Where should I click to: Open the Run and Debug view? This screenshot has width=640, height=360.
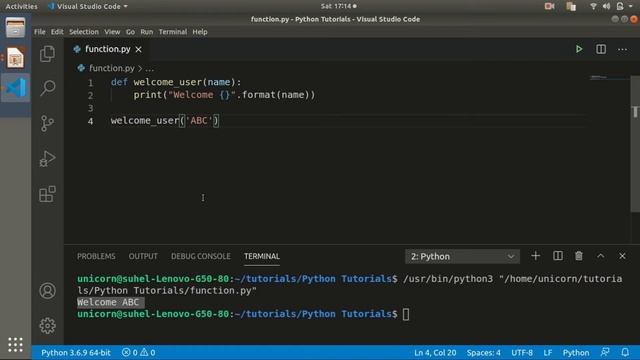(x=47, y=159)
